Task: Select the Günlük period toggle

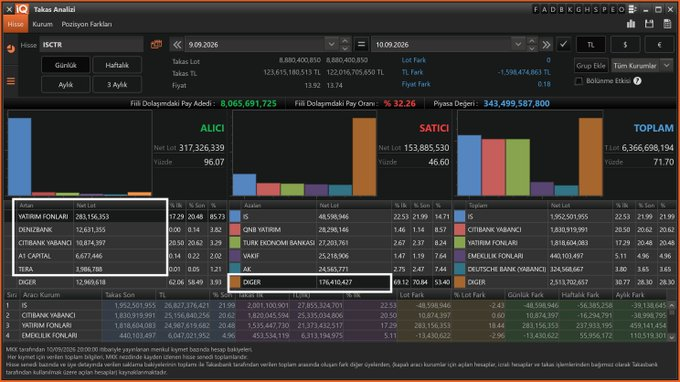Action: [x=66, y=65]
